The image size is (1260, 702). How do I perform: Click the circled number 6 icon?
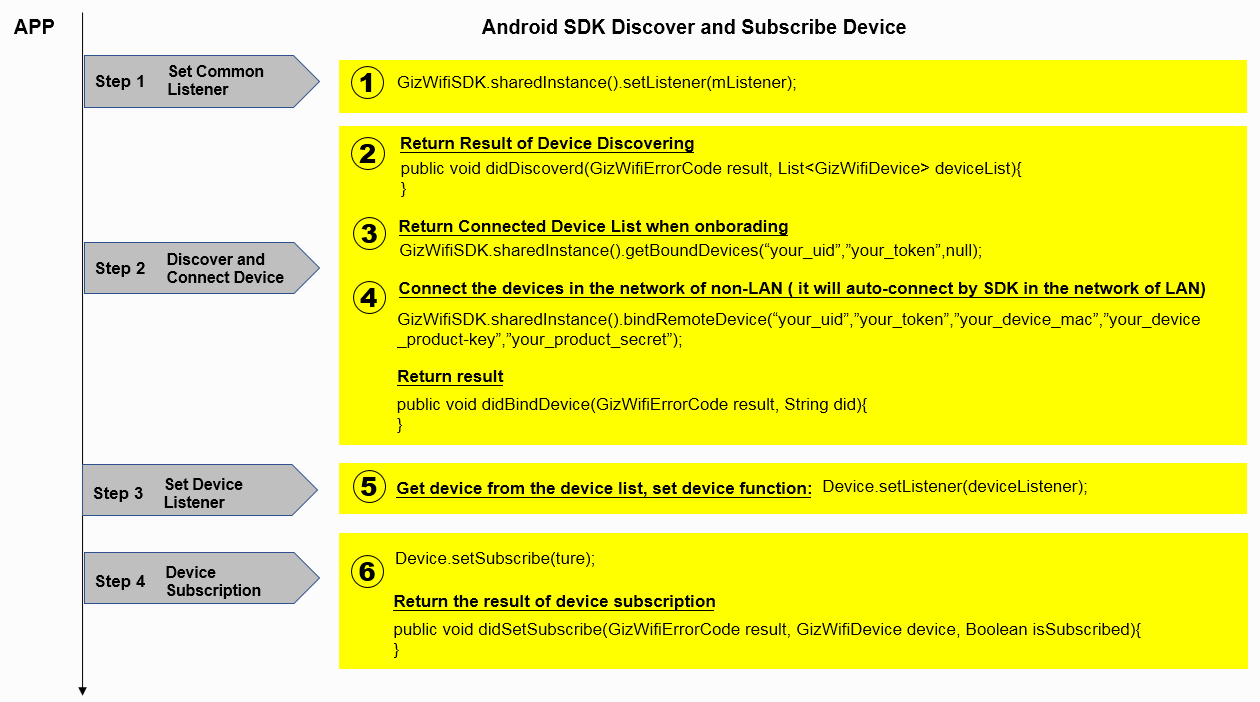coord(367,570)
